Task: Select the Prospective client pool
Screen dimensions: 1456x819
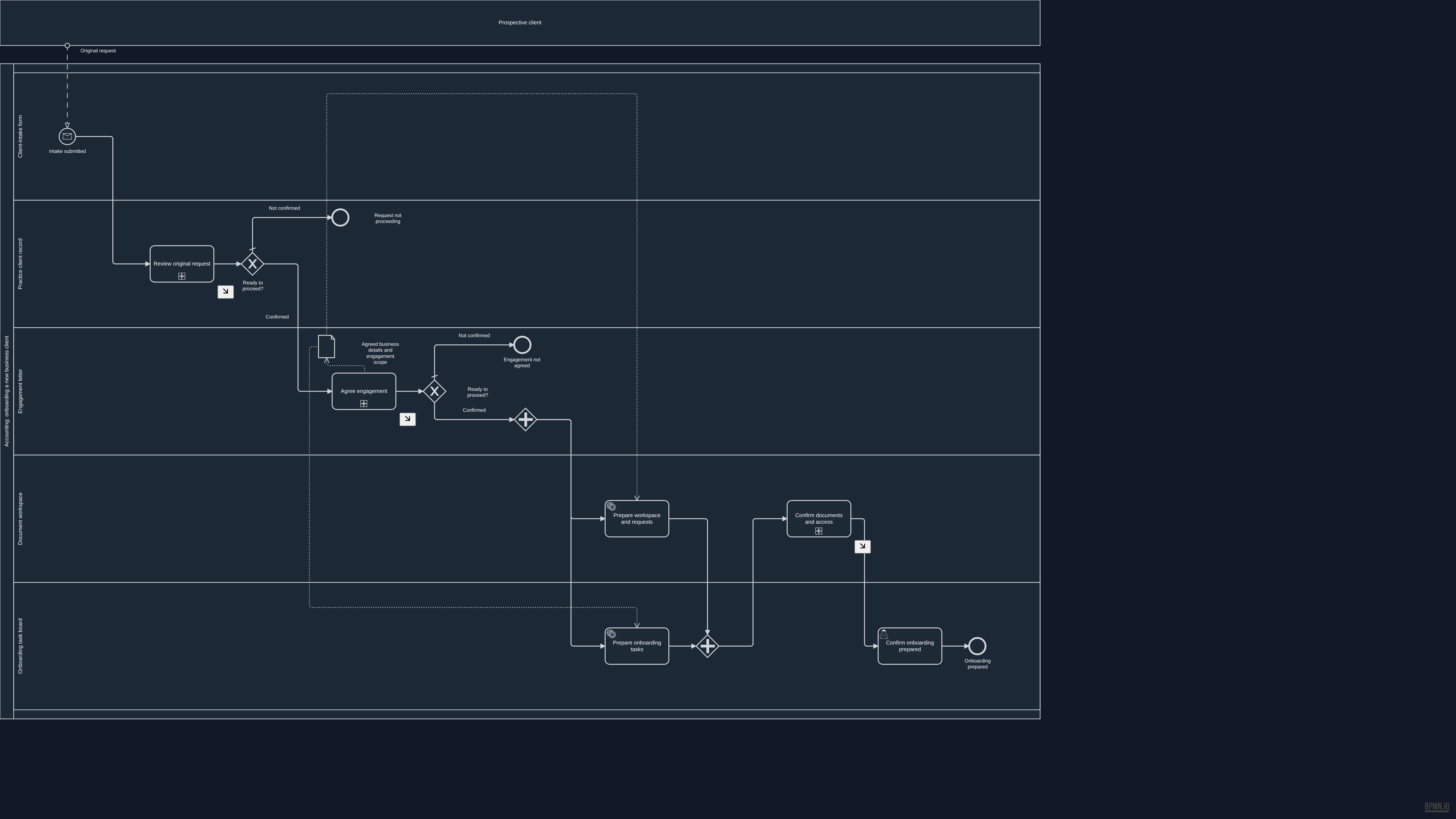Action: point(520,23)
